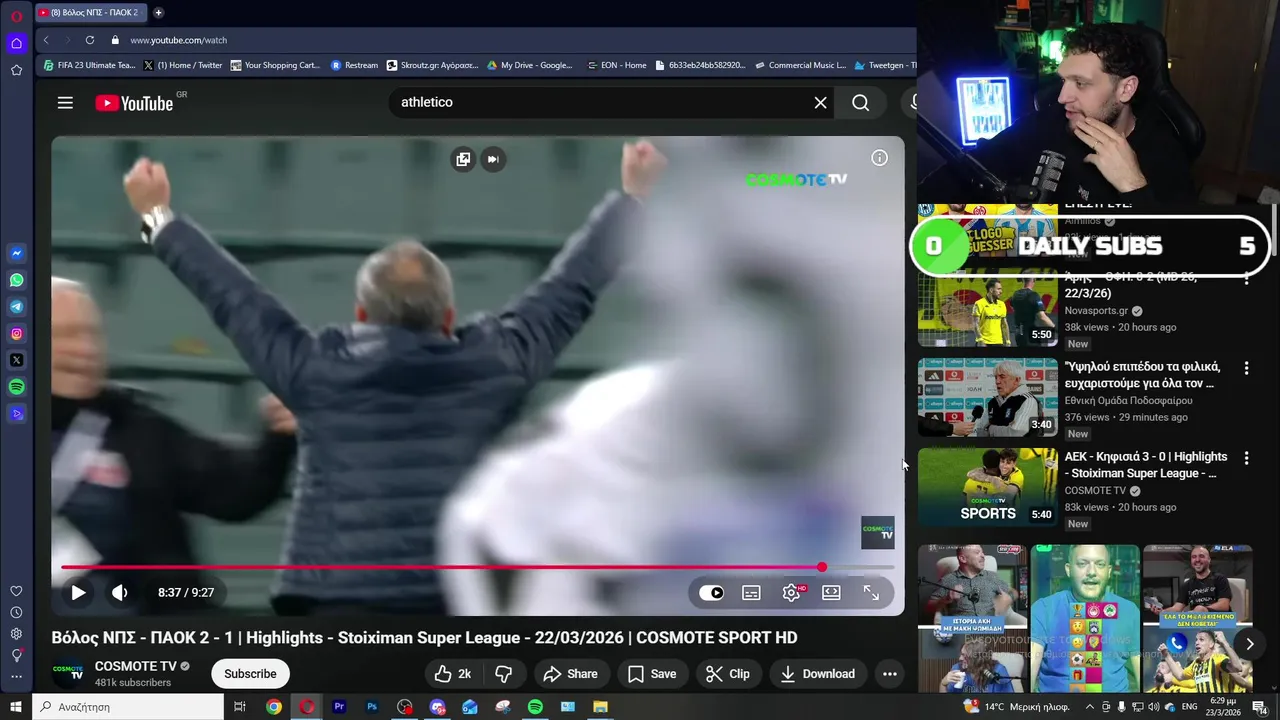Open Opera sidebar settings gear
1280x720 pixels.
coord(16,634)
